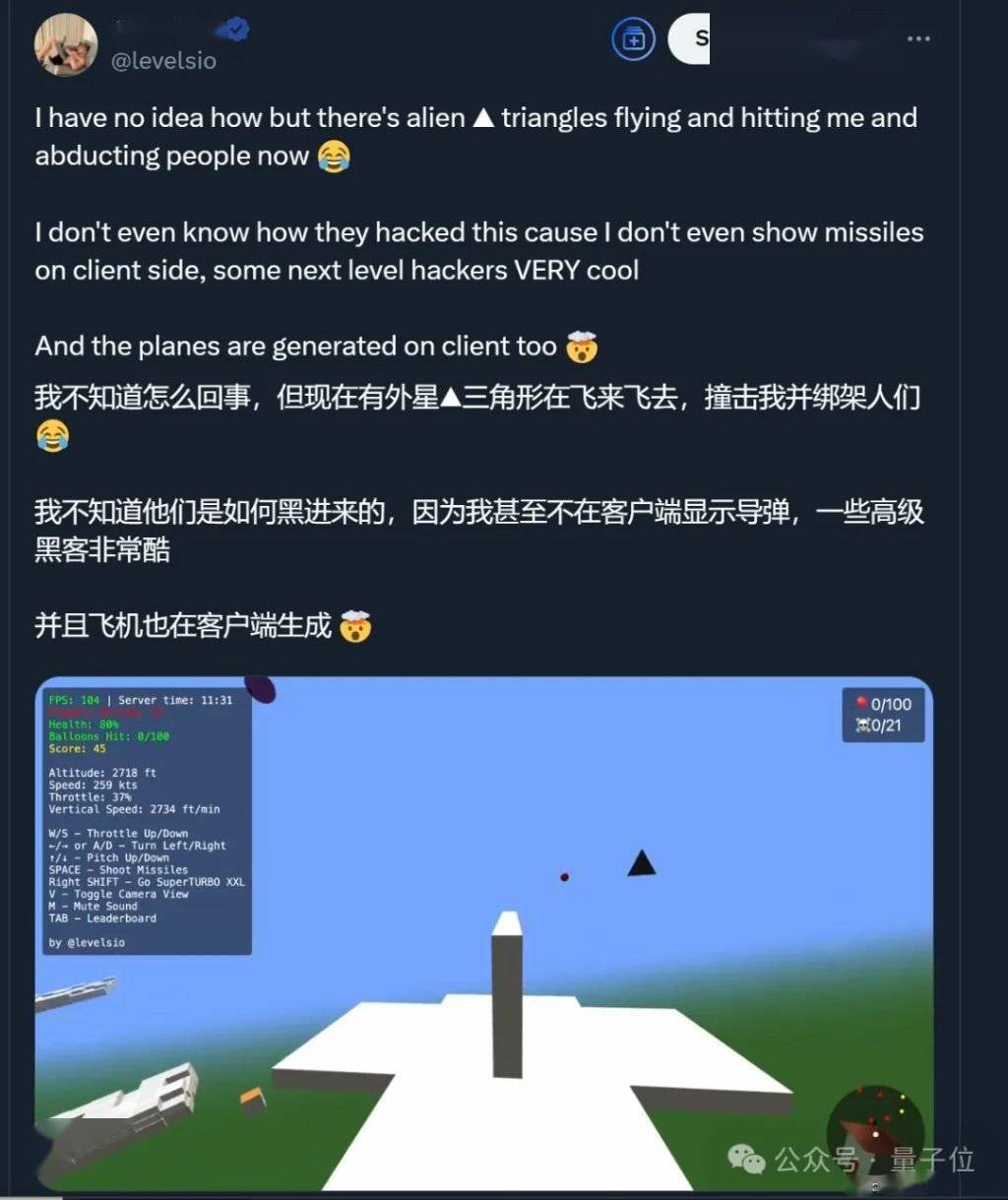Image resolution: width=1008 pixels, height=1200 pixels.
Task: Open the game screenshot image
Action: point(483,933)
